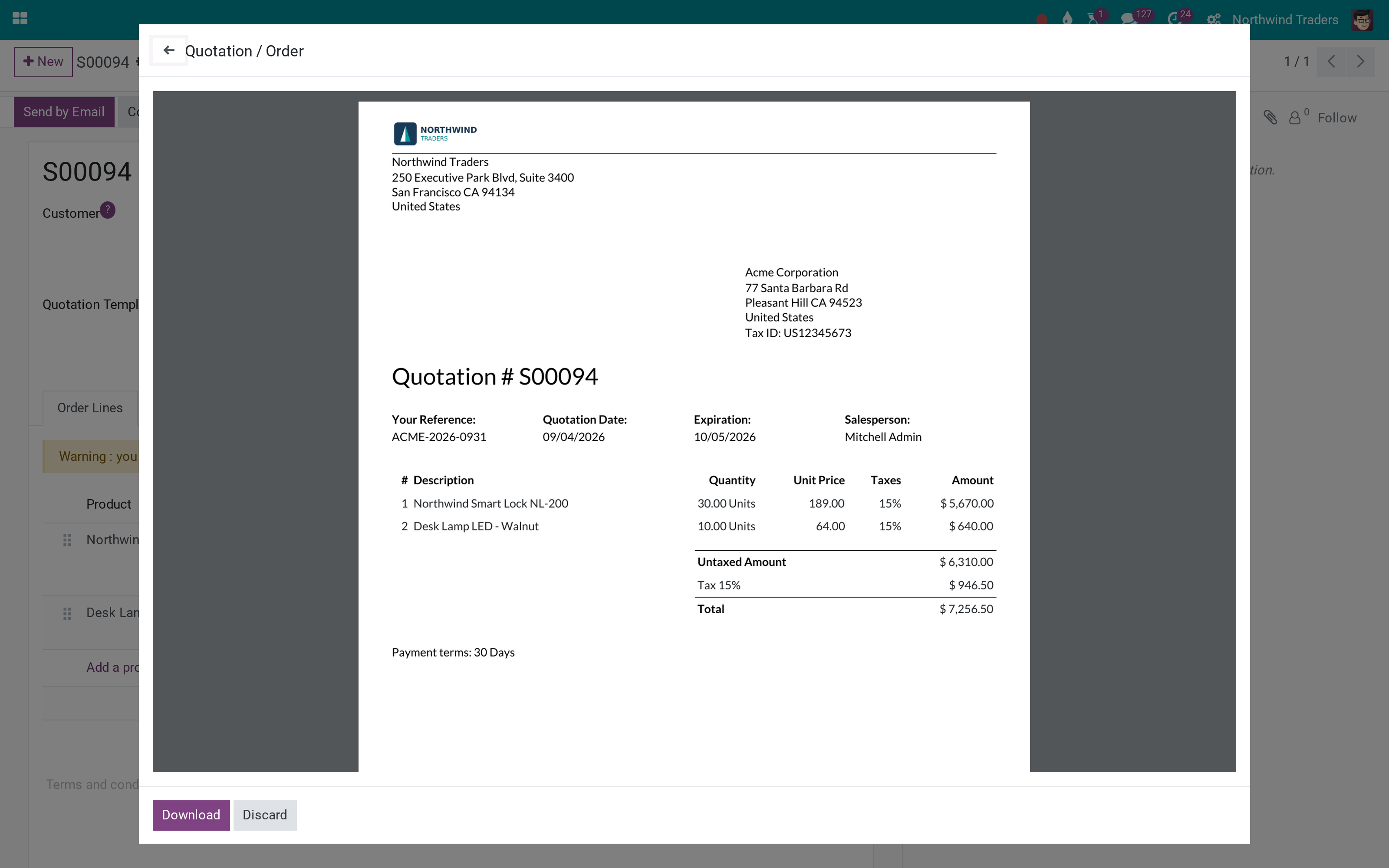
Task: Click the red recording dot indicator
Action: coord(1042,20)
